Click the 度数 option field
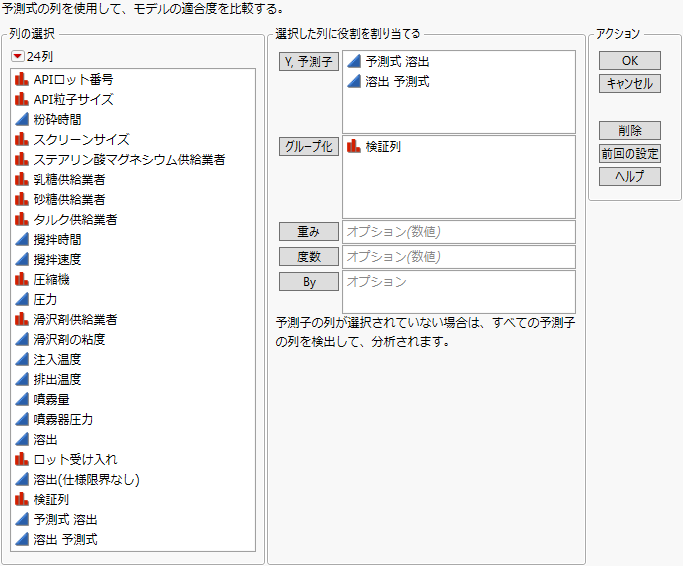 pyautogui.click(x=459, y=257)
